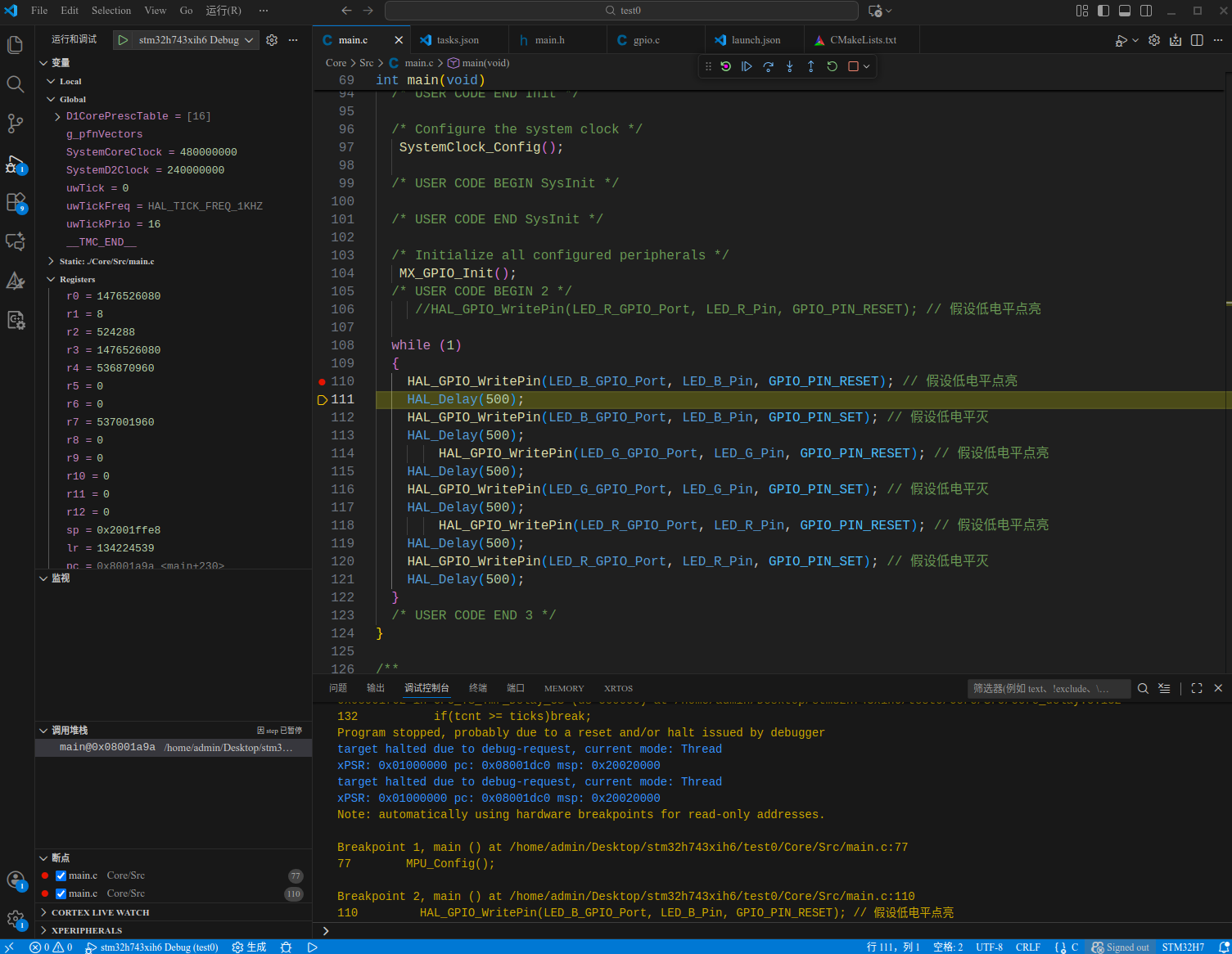Click the test0 command center search box
The width and height of the screenshot is (1232, 954).
621,11
